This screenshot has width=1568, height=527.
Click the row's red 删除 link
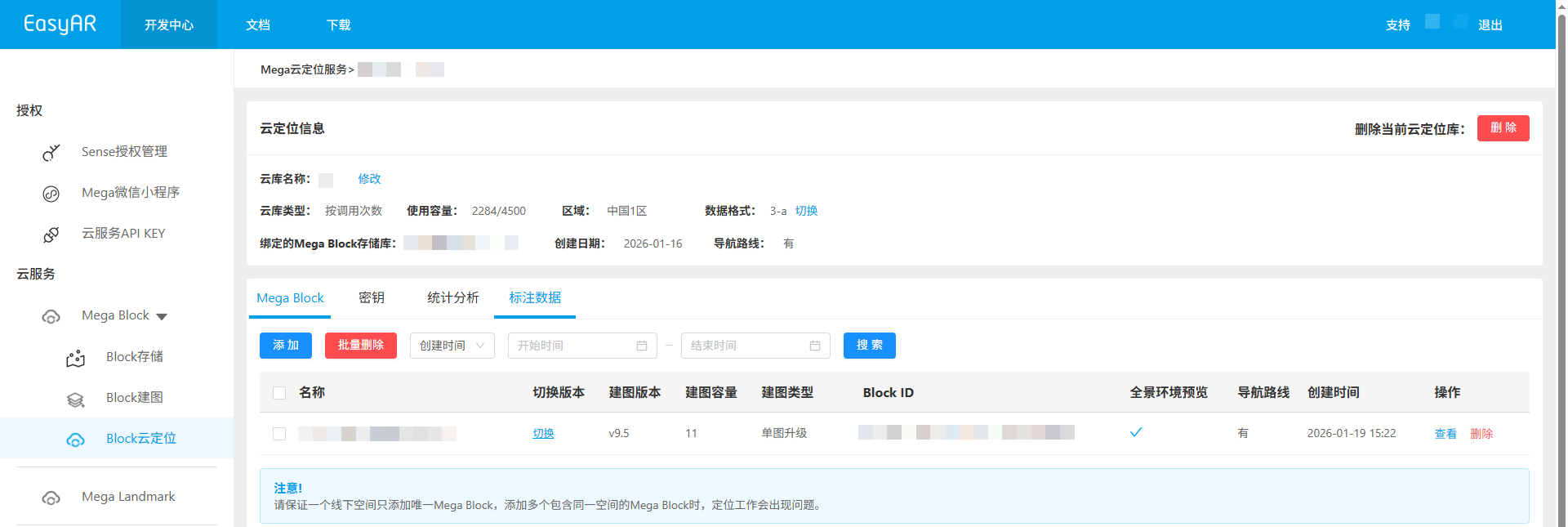pos(1482,434)
